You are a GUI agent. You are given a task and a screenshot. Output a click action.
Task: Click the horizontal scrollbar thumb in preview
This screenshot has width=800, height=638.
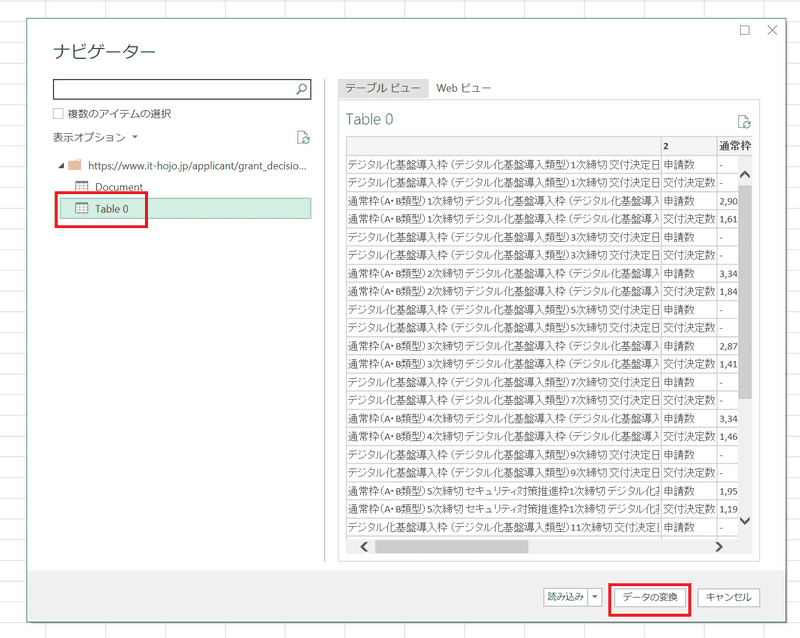pos(452,547)
